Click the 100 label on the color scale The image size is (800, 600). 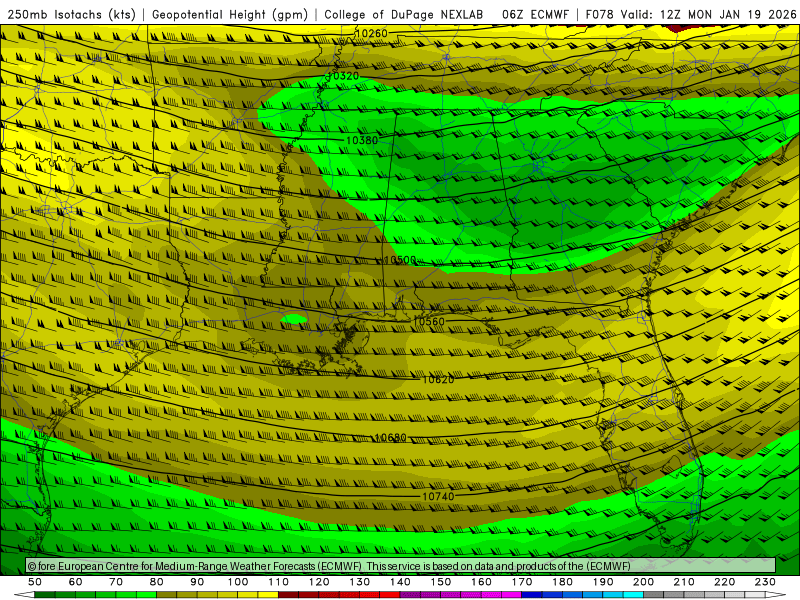click(238, 582)
